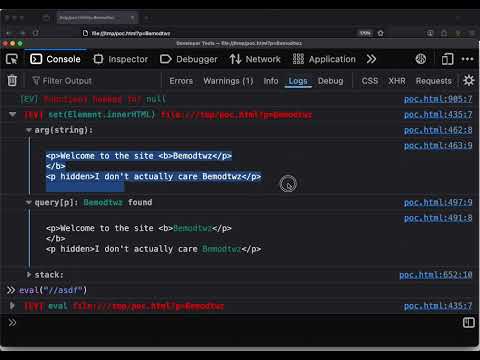Open source link poc.html:491:8
The height and width of the screenshot is (360, 480).
pyautogui.click(x=438, y=218)
